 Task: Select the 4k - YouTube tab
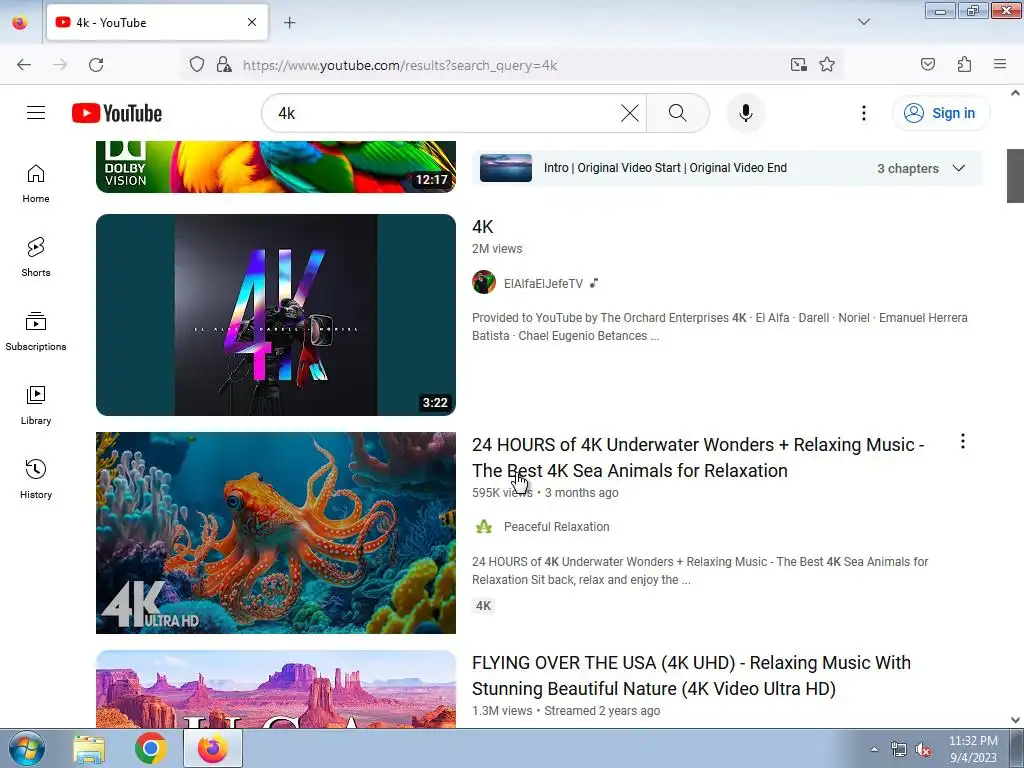pyautogui.click(x=157, y=23)
